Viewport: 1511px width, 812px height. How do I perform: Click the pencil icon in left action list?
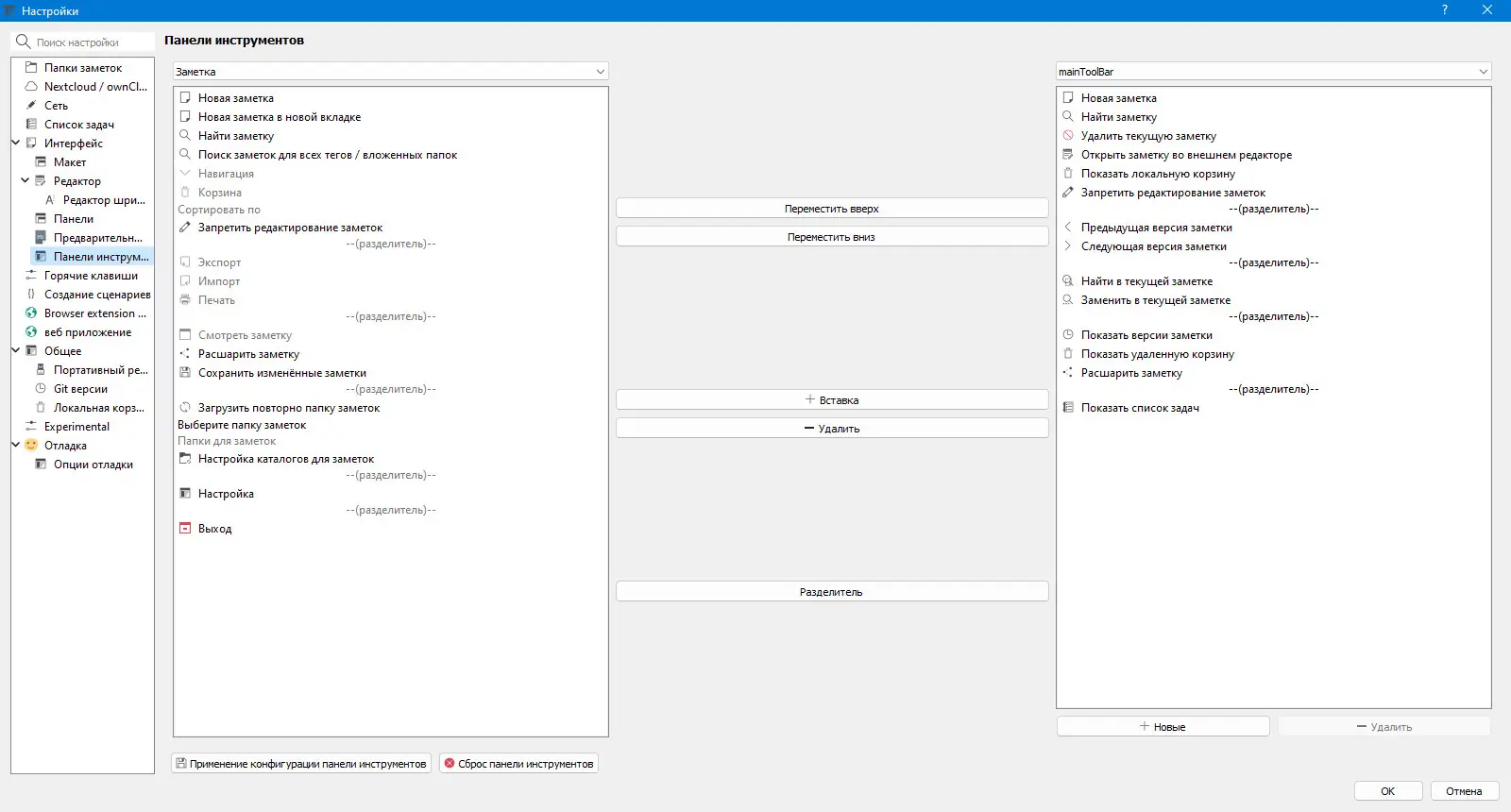(185, 228)
